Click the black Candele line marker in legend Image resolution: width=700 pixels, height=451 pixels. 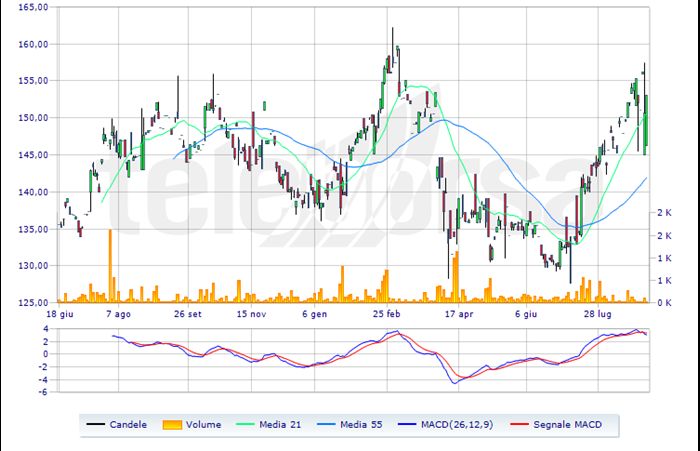(x=95, y=424)
